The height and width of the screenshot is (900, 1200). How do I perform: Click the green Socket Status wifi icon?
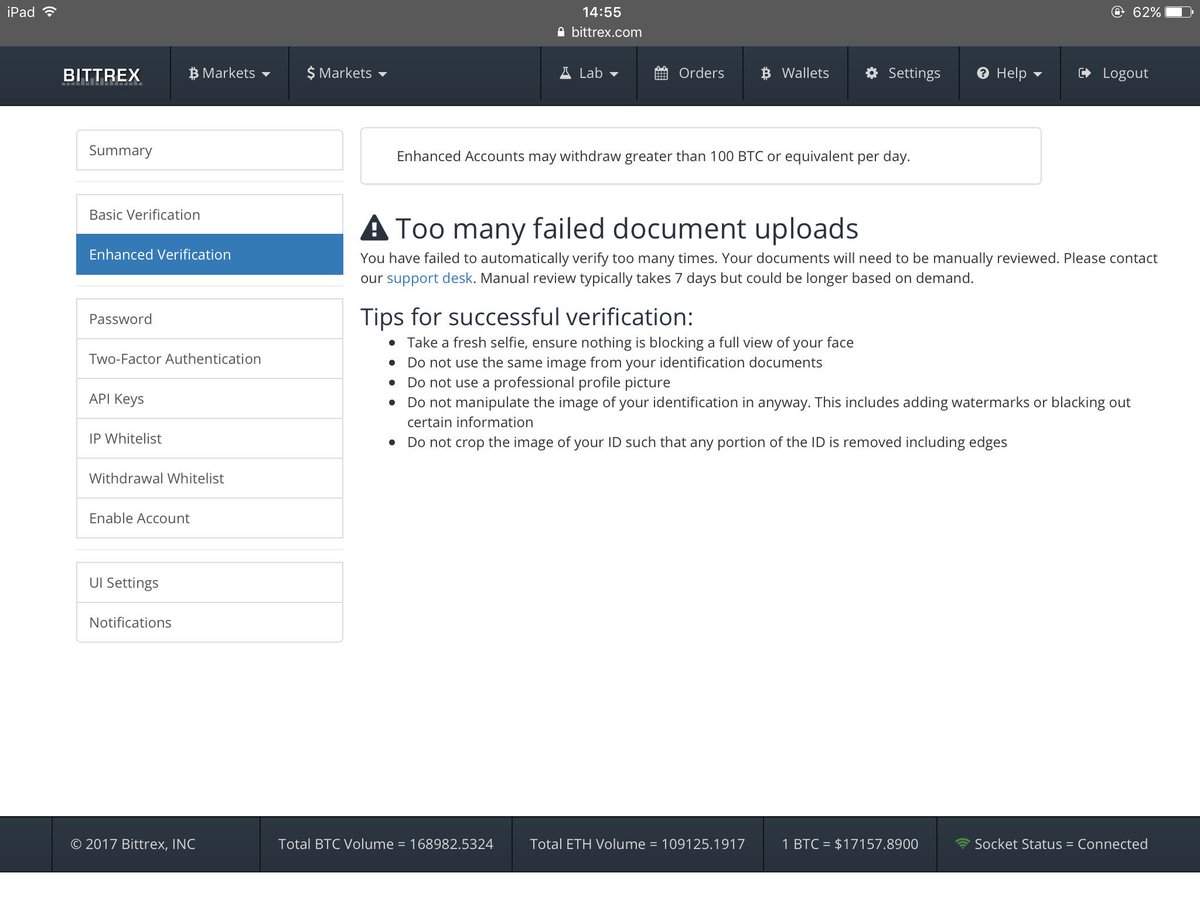coord(962,843)
